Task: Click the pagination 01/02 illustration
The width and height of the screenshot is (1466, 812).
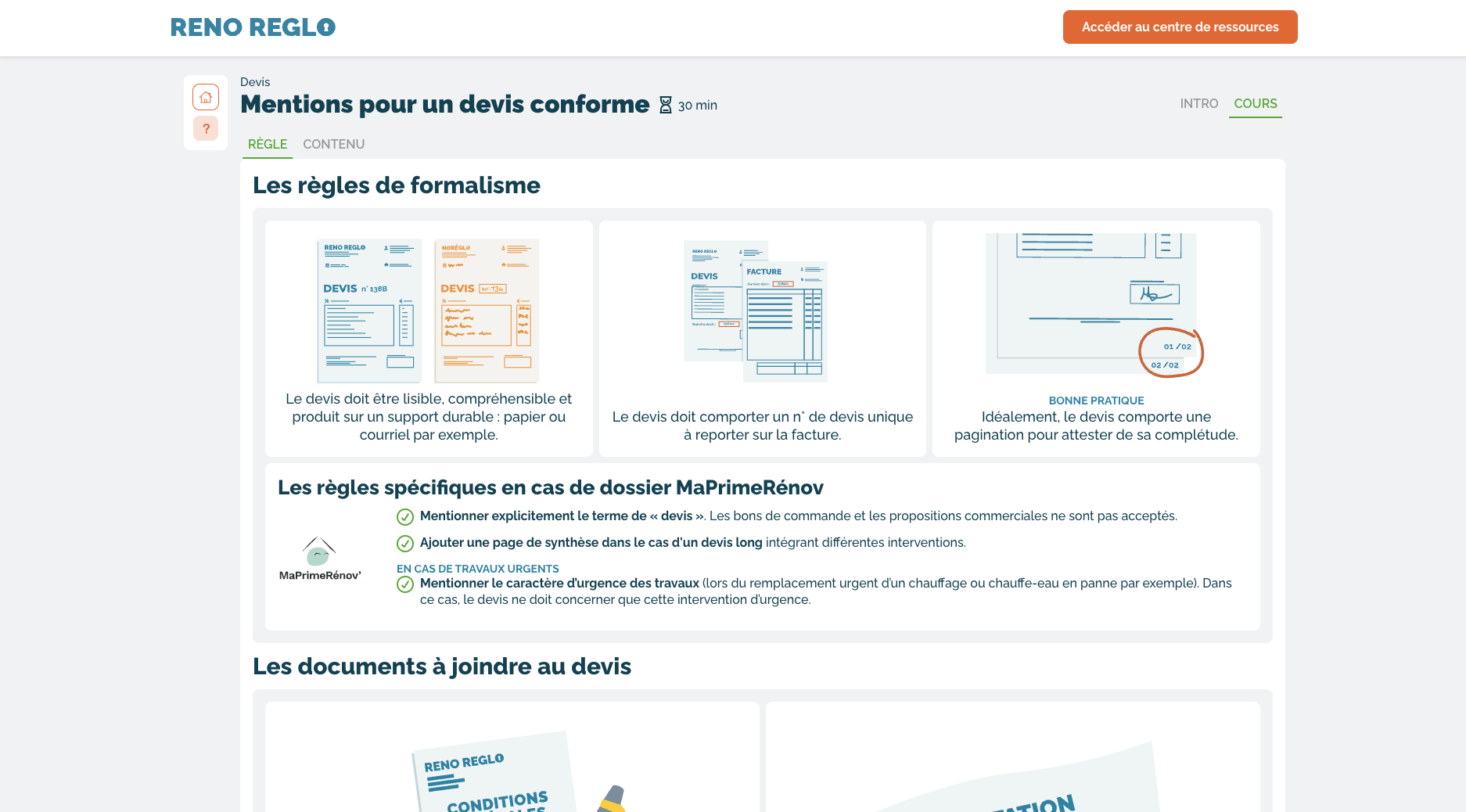Action: 1093,305
